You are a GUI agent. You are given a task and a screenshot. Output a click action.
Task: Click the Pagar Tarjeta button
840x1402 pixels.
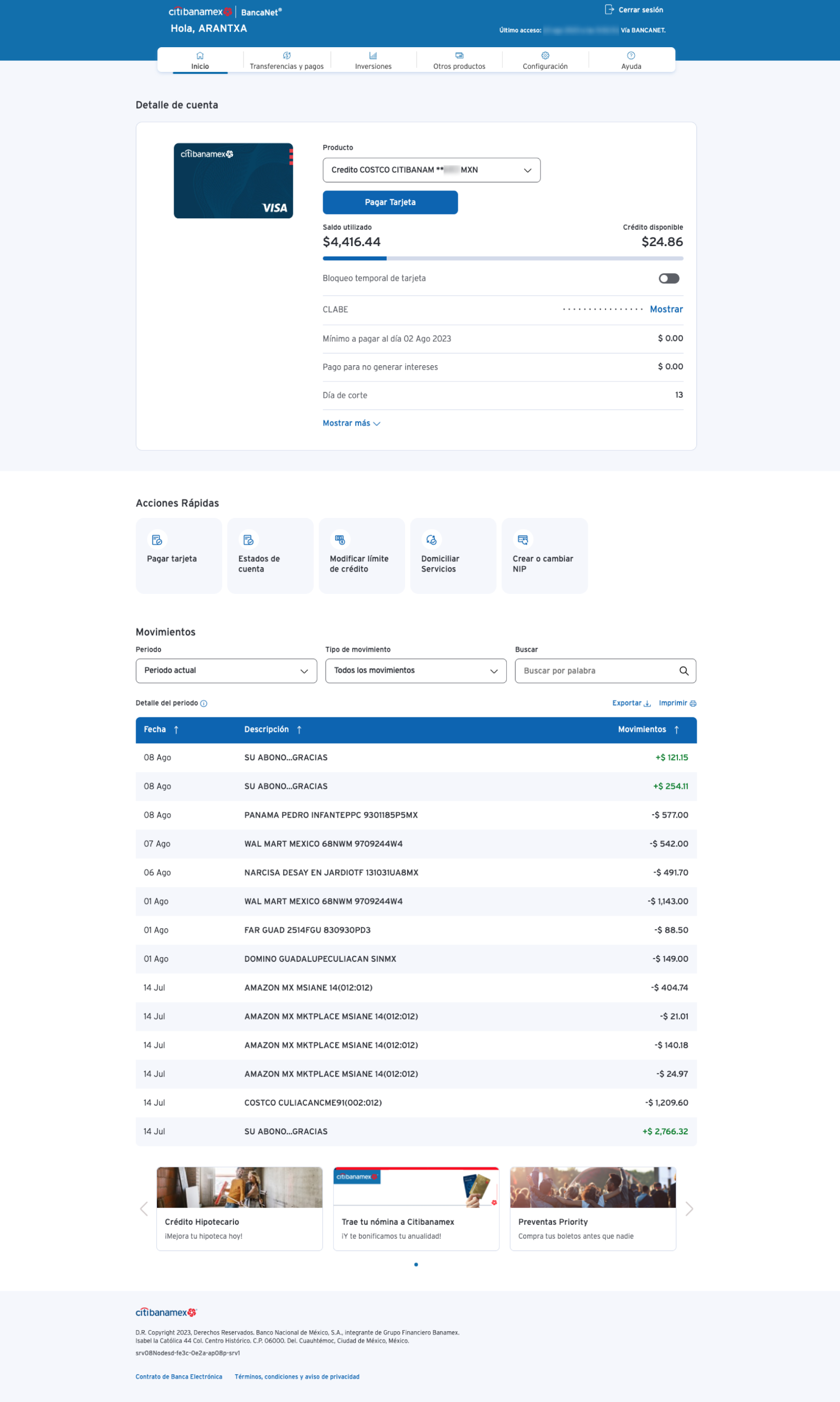coord(390,202)
